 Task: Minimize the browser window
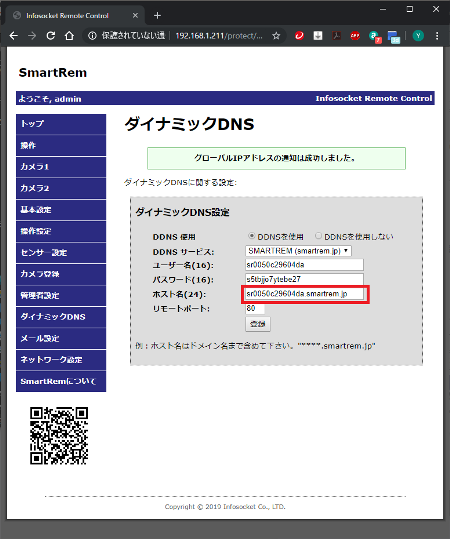383,9
